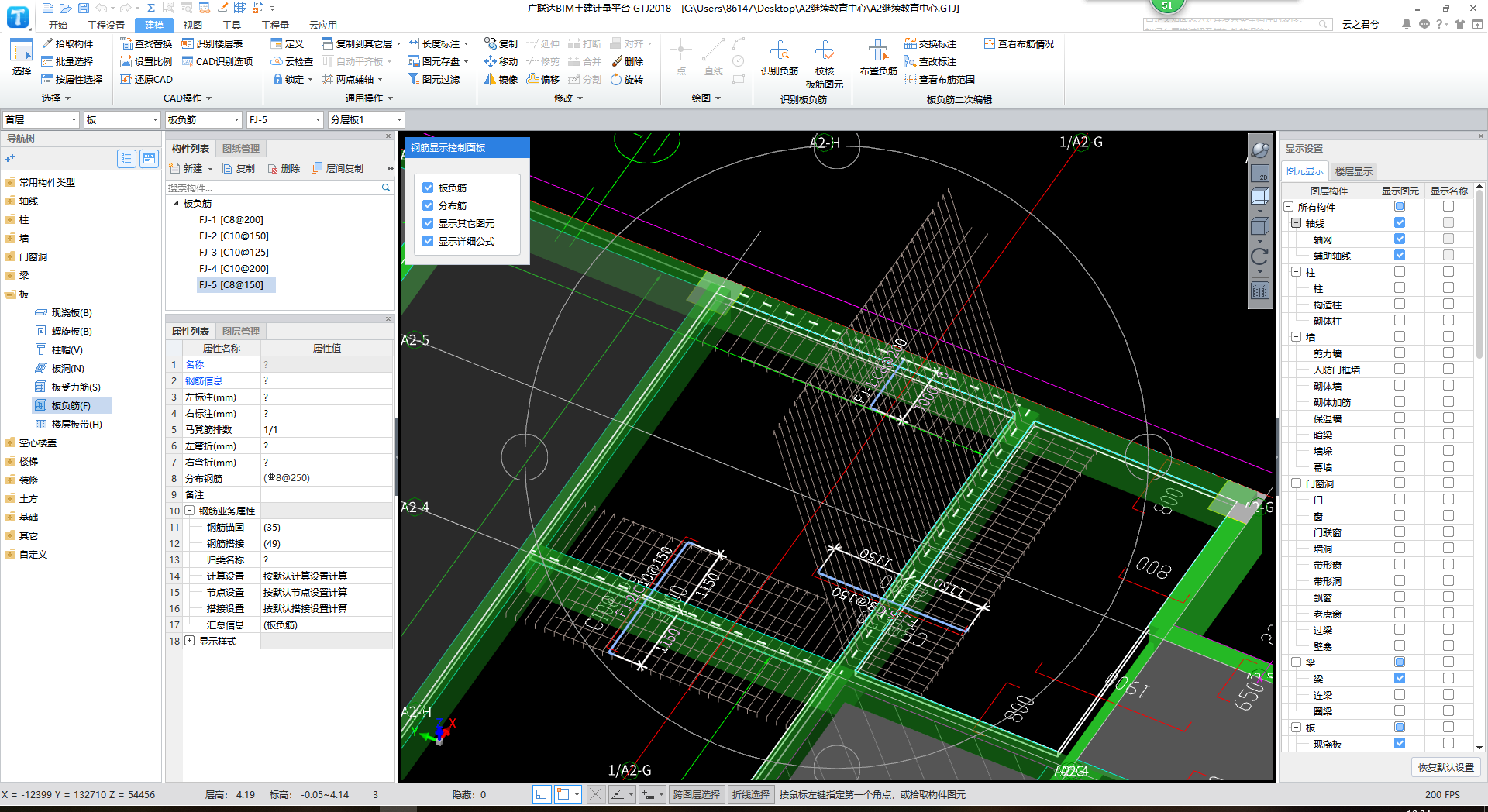
Task: Click the rotate view icon in viewport toolbar
Action: coord(1260,256)
